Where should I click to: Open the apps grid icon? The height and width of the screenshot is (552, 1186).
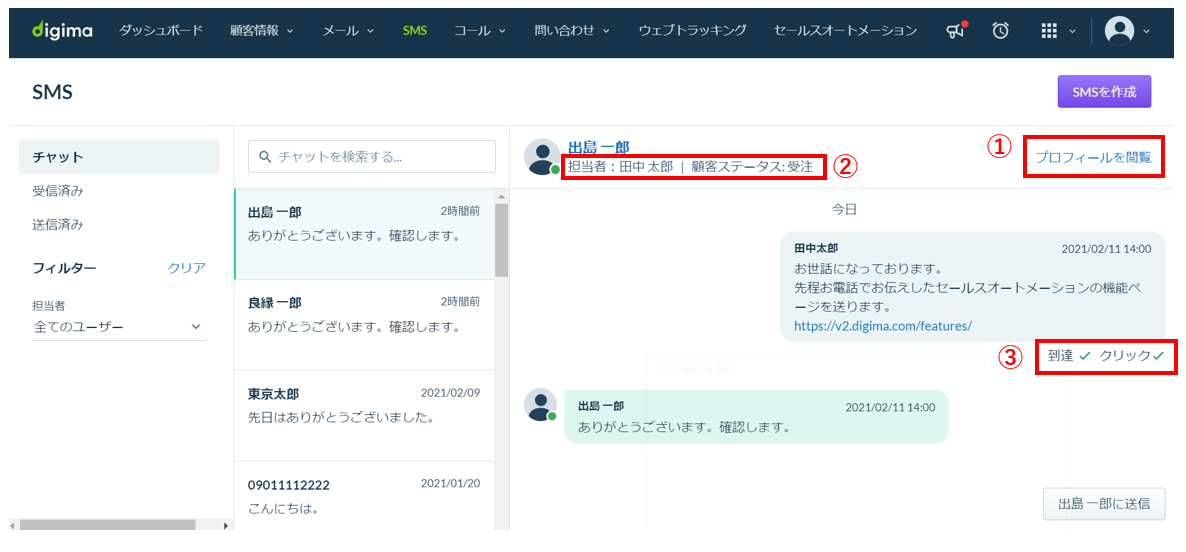click(1048, 31)
